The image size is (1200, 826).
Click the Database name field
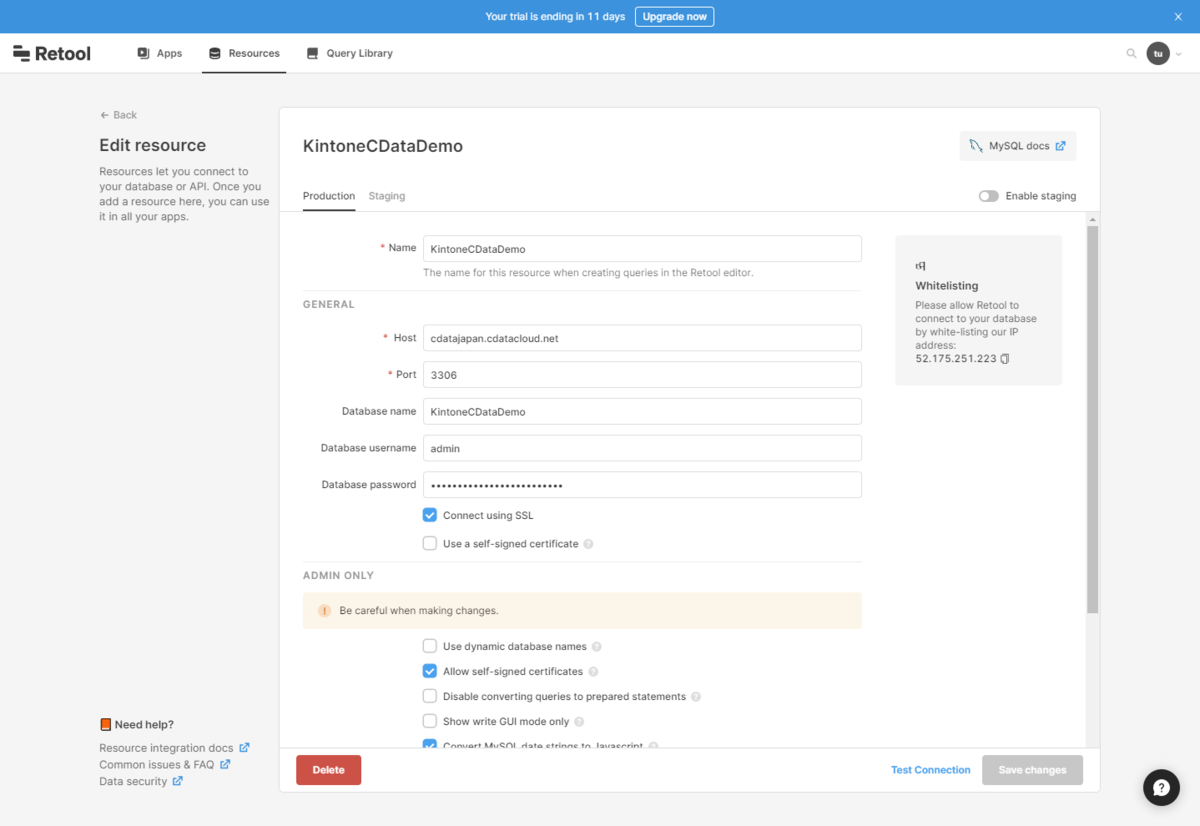[x=642, y=411]
